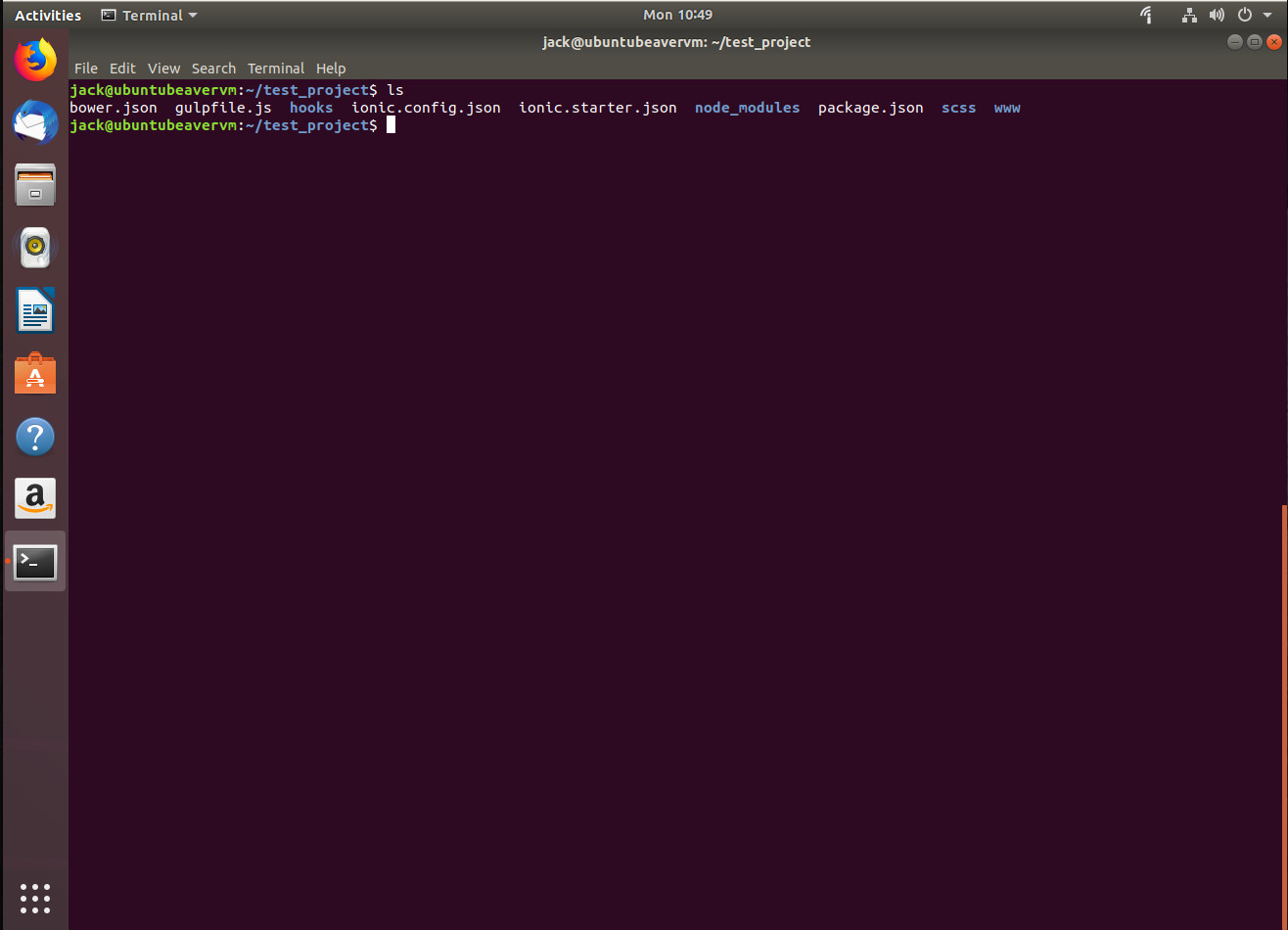Click the bower.json file name
This screenshot has width=1288, height=930.
point(114,108)
